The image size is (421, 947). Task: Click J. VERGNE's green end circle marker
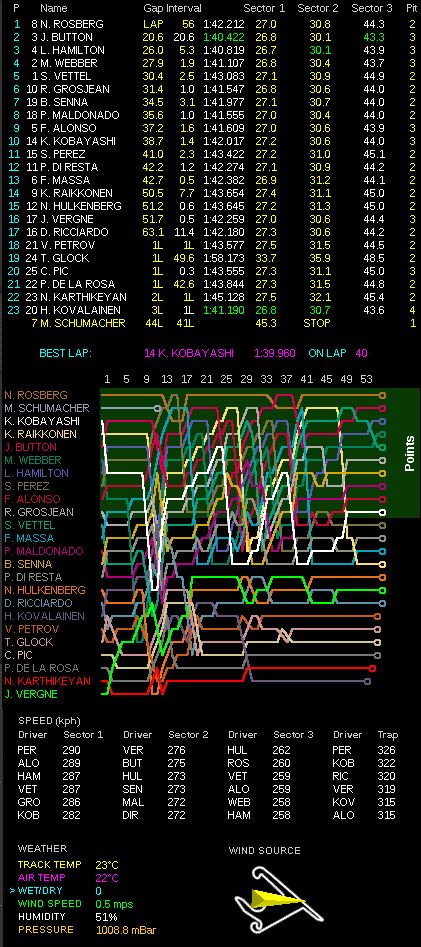click(382, 590)
